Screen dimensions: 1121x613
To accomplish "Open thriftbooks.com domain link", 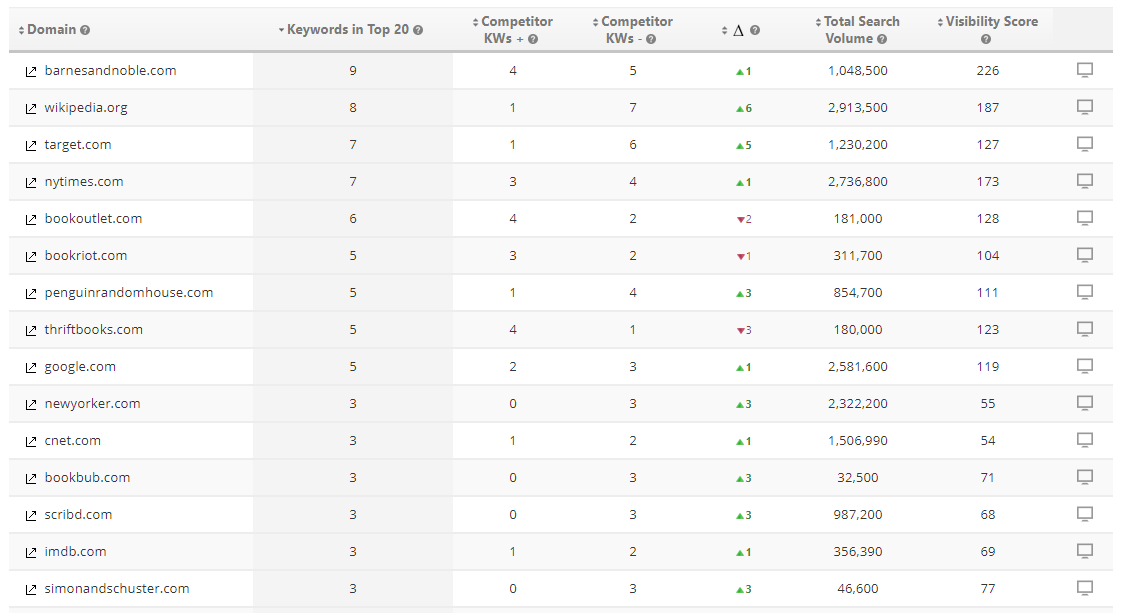I will [x=94, y=329].
